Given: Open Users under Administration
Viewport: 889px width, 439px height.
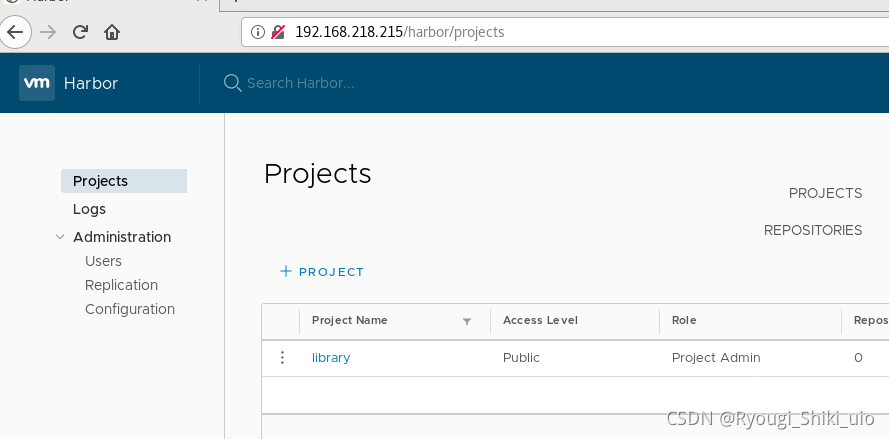Looking at the screenshot, I should (103, 261).
